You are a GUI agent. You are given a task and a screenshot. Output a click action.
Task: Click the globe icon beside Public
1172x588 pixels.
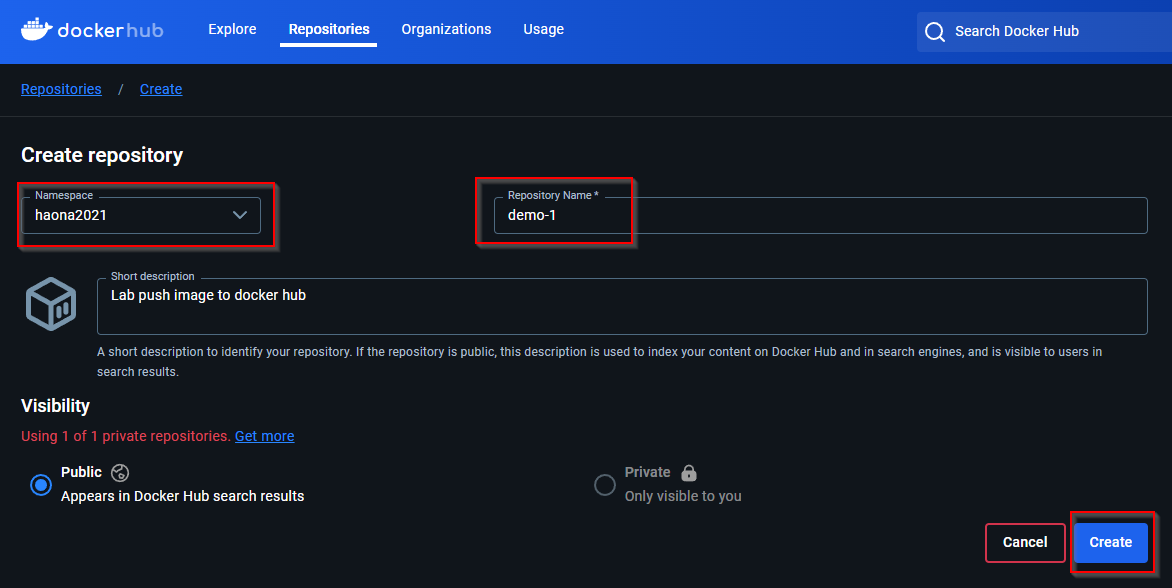tap(120, 472)
